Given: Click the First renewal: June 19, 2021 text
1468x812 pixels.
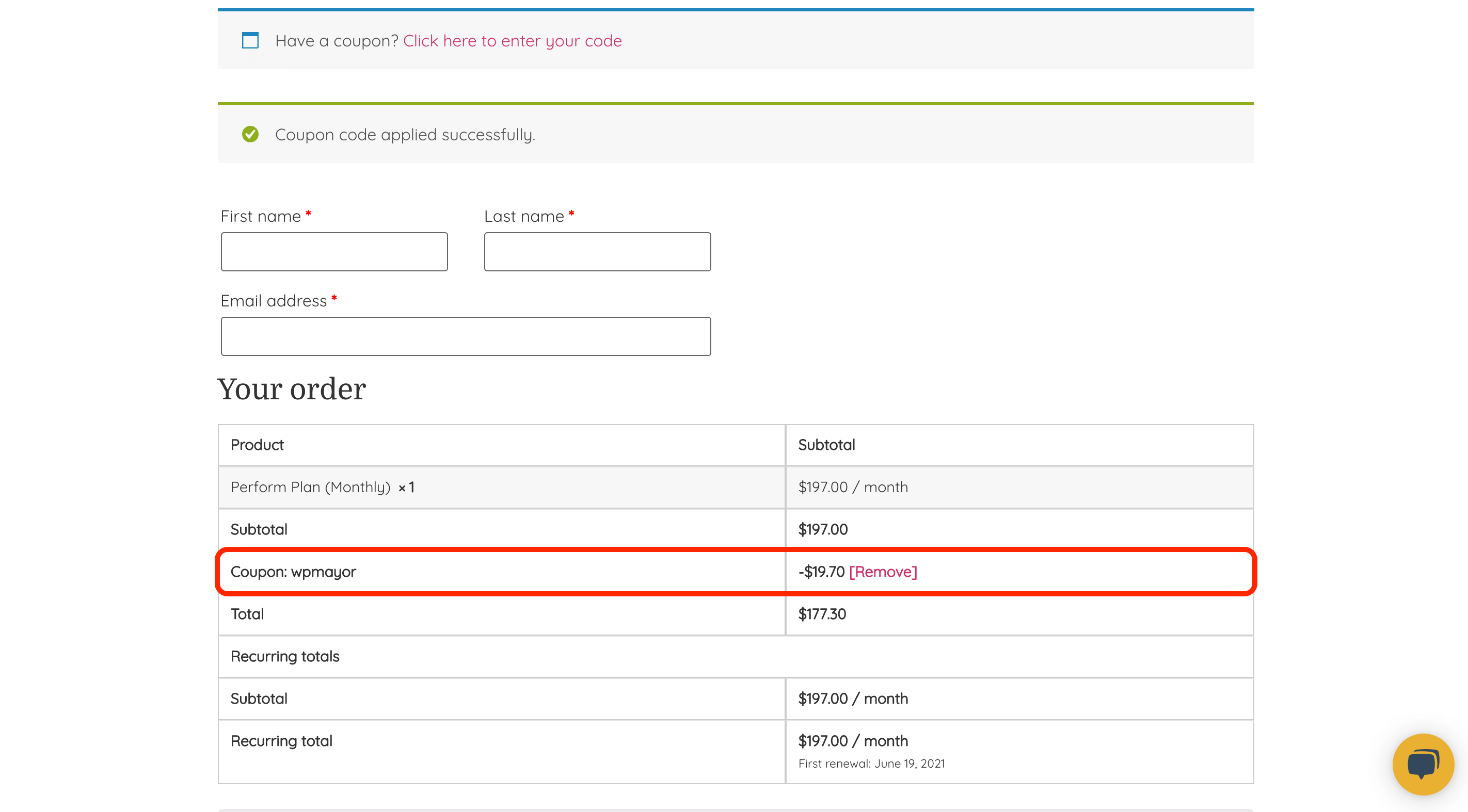Looking at the screenshot, I should pos(871,764).
